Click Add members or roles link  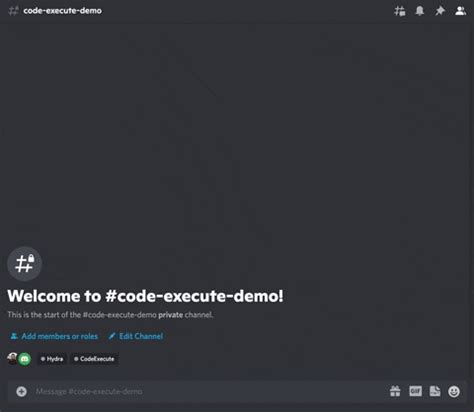54,336
